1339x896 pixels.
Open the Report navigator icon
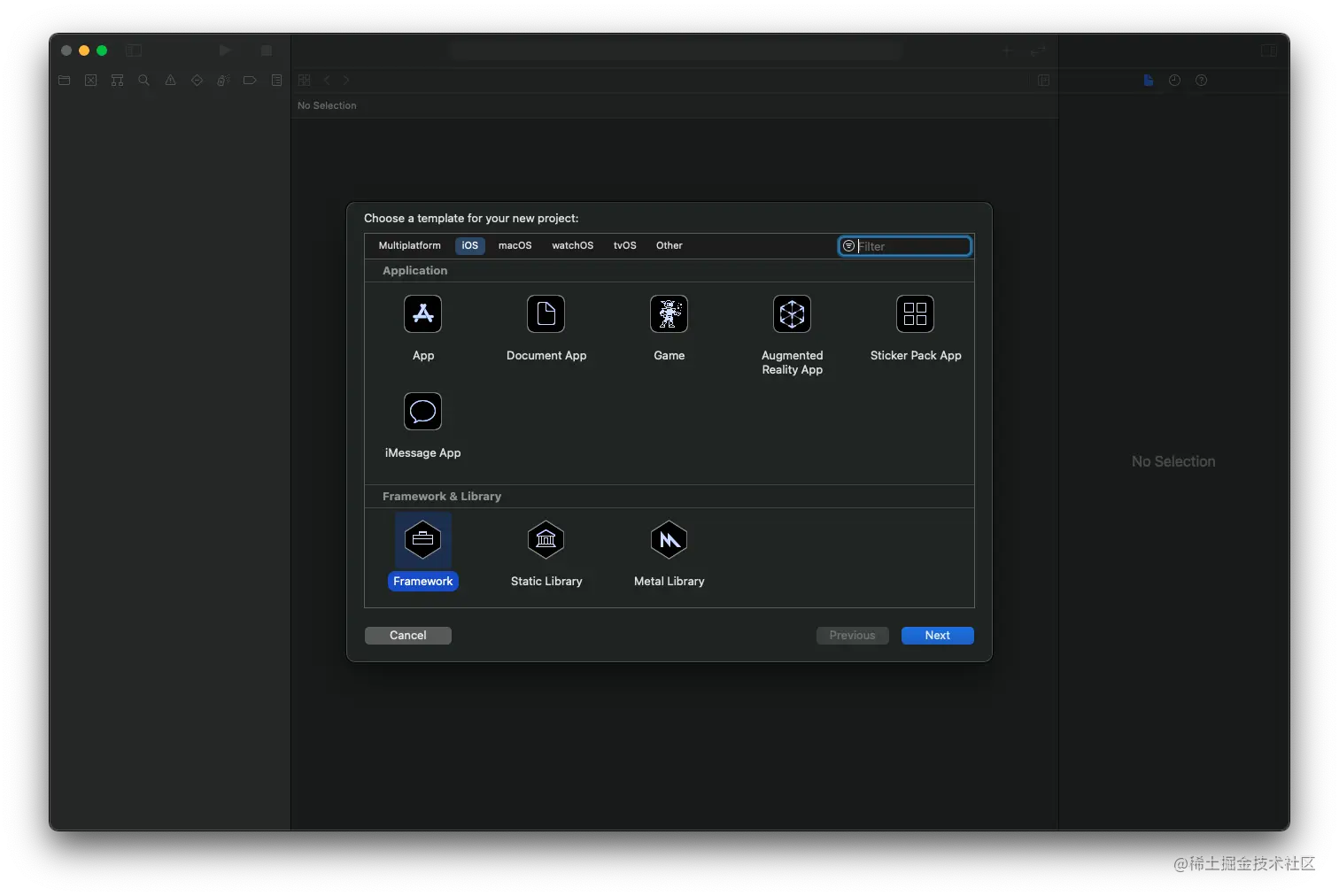276,81
